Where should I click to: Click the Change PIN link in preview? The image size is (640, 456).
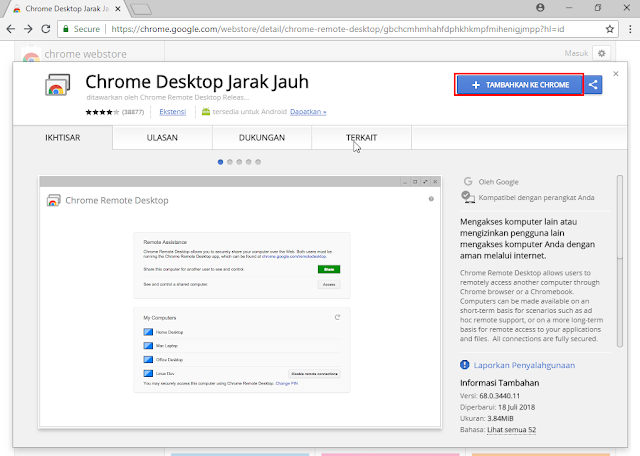coord(287,383)
